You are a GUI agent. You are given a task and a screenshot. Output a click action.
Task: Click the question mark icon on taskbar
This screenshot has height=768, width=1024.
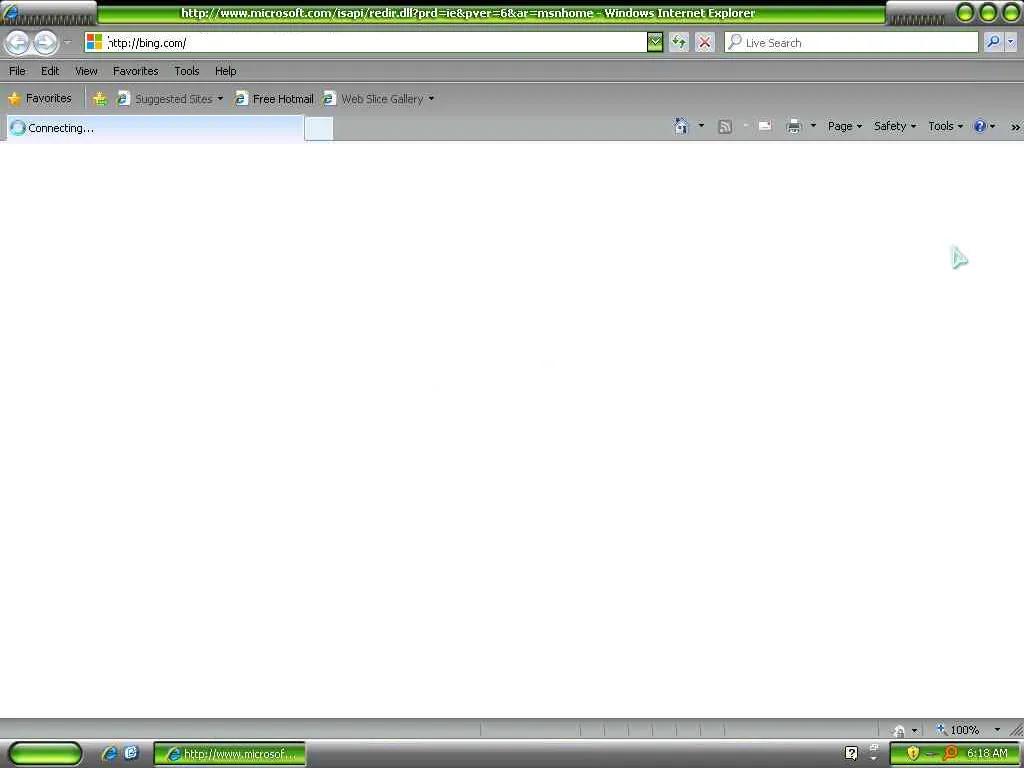(851, 753)
